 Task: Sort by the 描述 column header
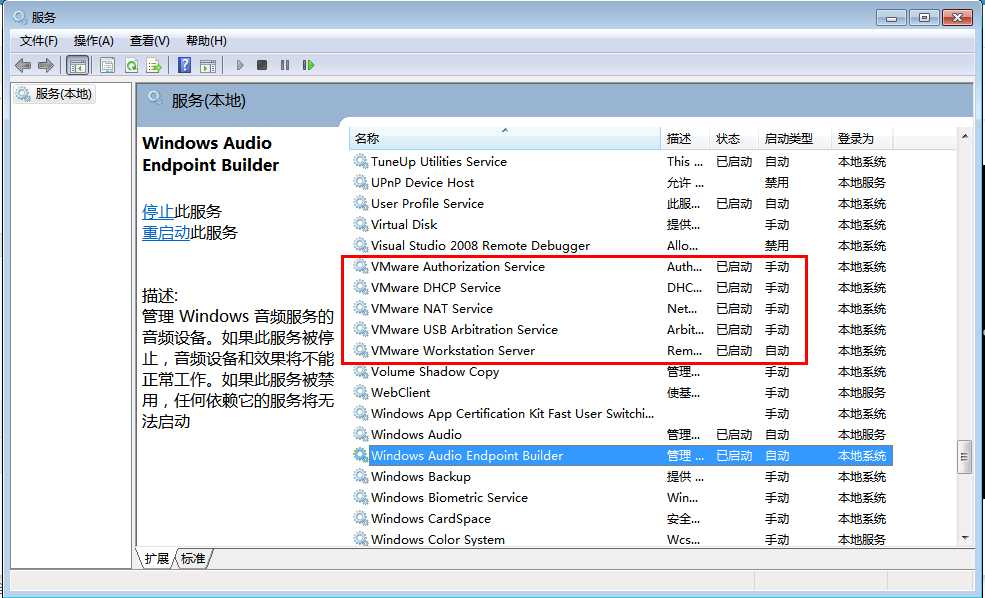pos(685,139)
